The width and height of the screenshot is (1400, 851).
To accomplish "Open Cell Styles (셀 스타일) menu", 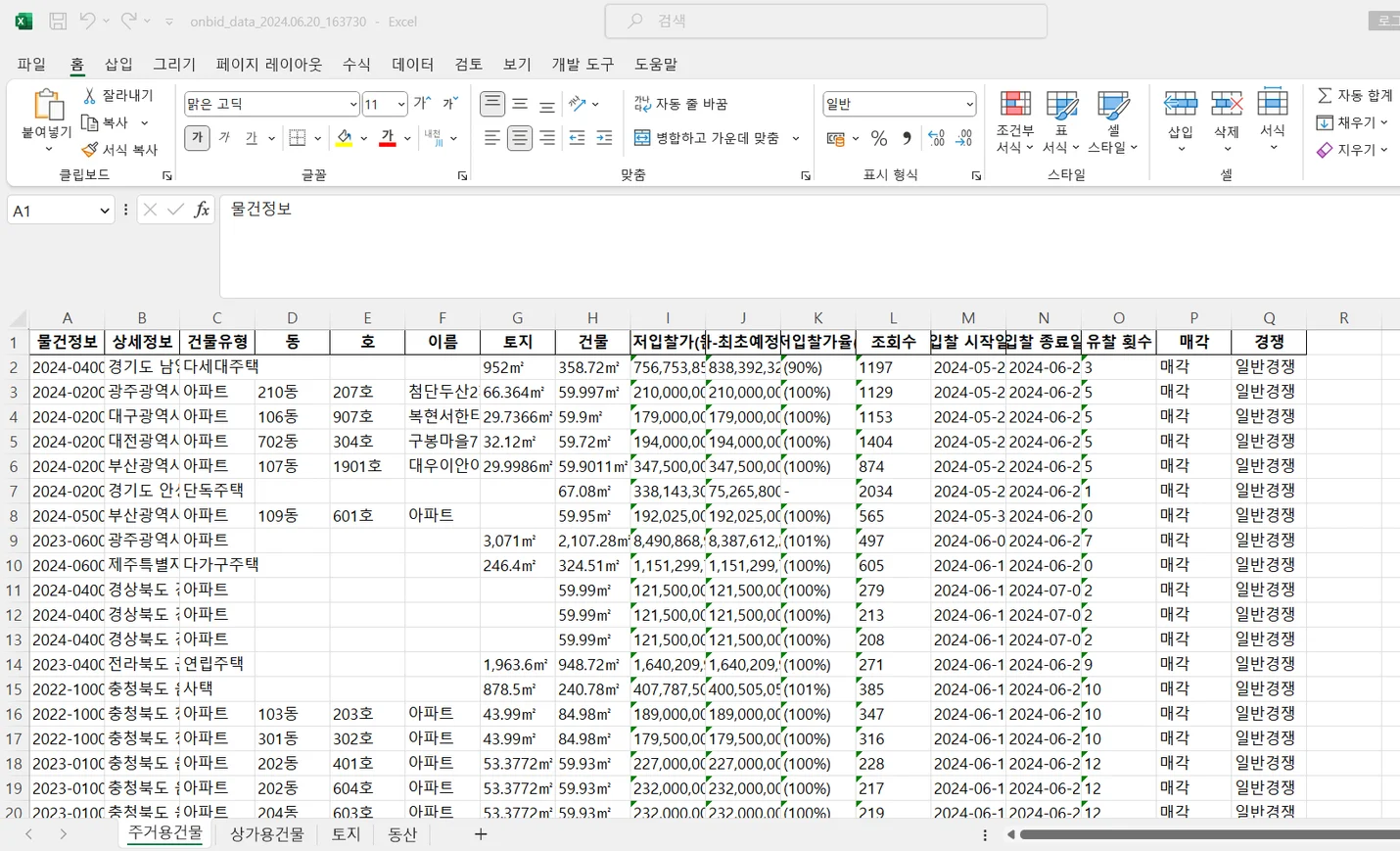I will (1113, 121).
